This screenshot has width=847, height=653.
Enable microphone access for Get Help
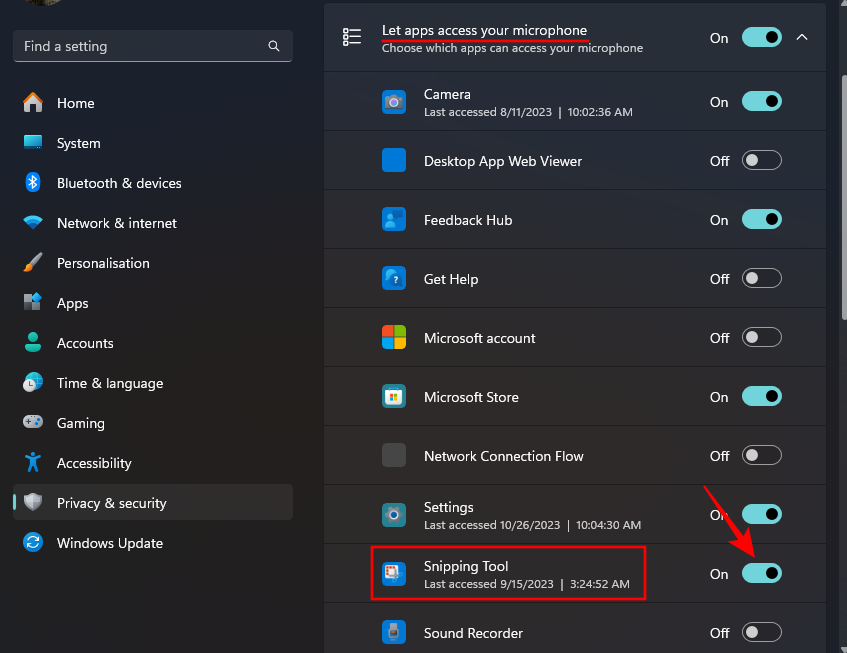point(762,278)
